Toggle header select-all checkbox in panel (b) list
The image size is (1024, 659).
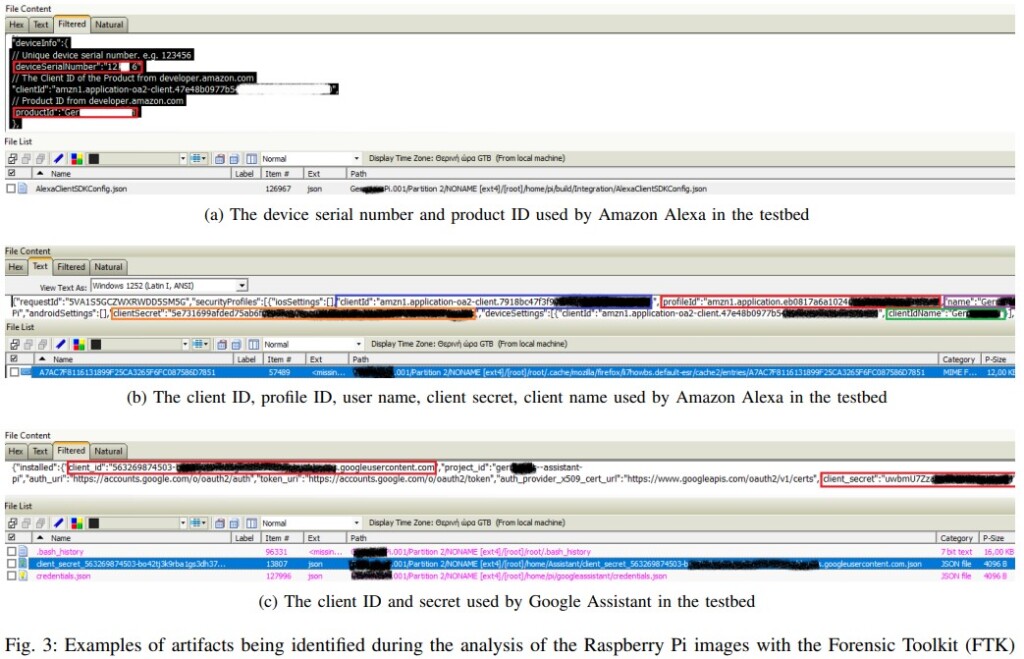pos(12,359)
